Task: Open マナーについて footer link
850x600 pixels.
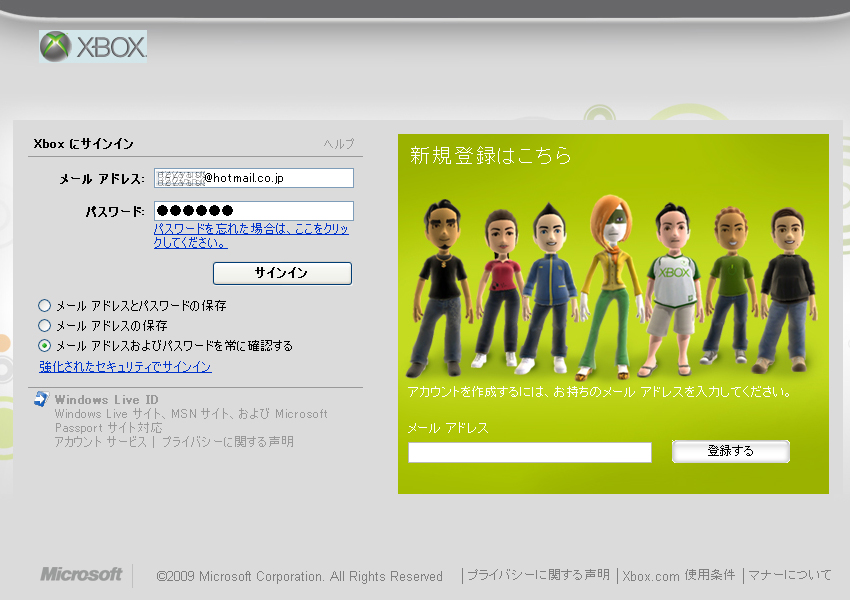Action: [789, 575]
